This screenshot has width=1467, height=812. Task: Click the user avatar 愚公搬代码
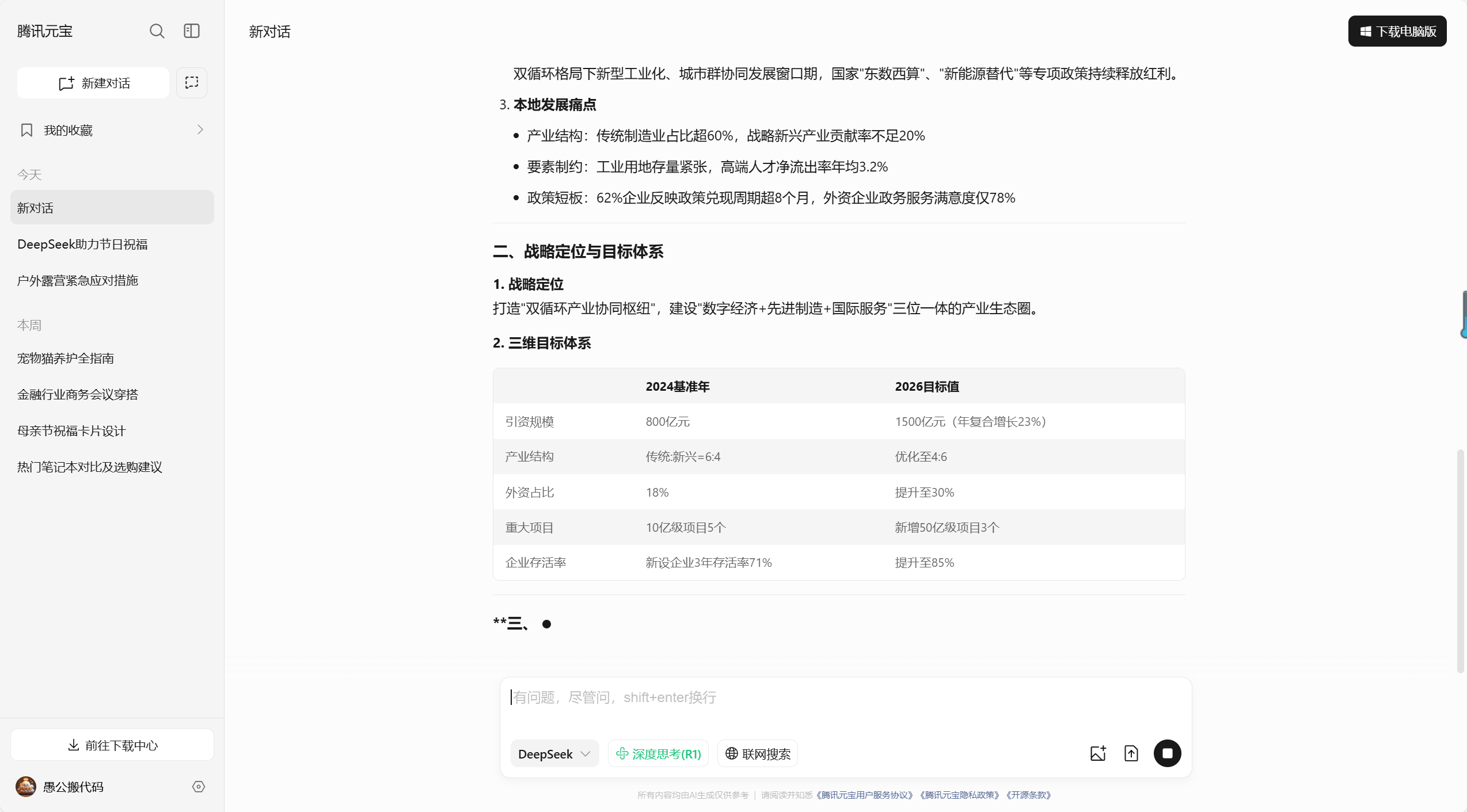[26, 787]
